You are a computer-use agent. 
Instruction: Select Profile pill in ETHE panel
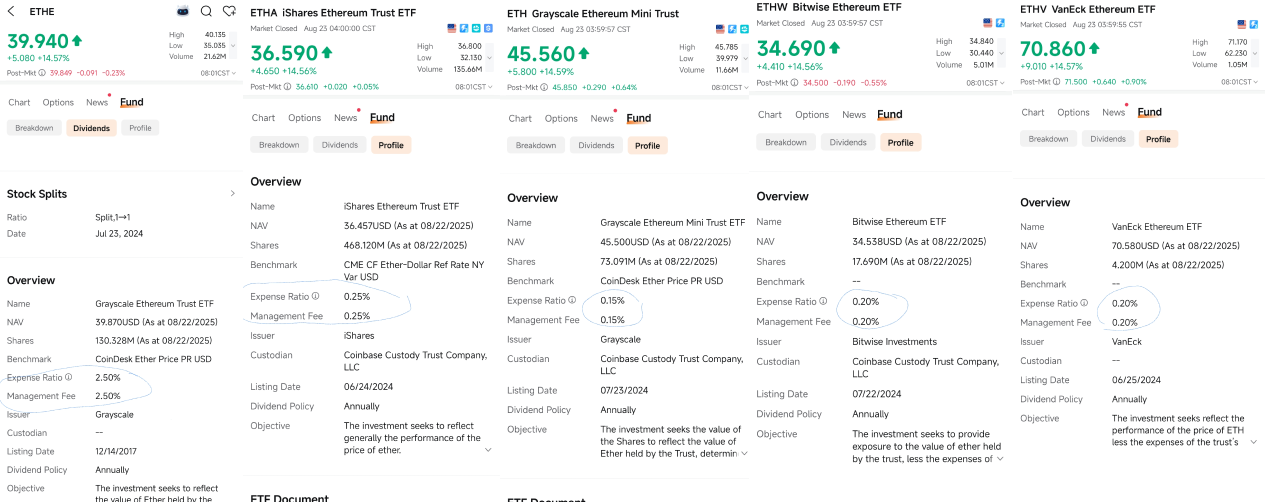pos(140,128)
